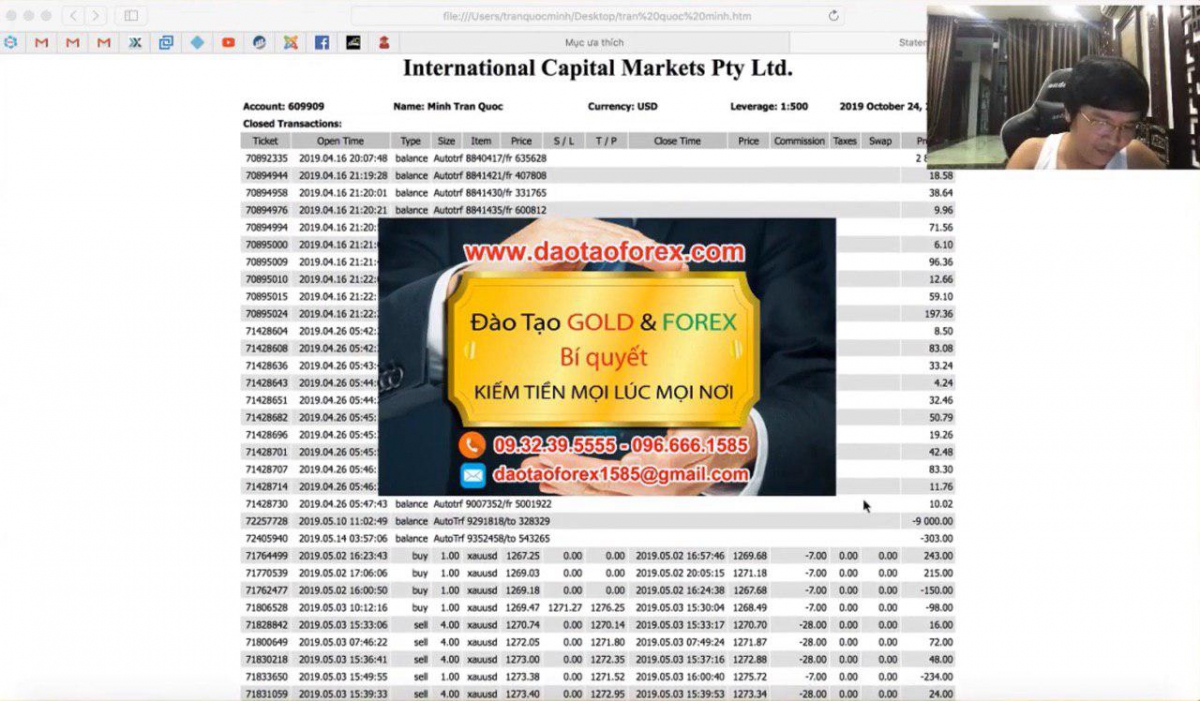Open the middle Gmail bookmark
Viewport: 1200px width, 701px height.
[x=72, y=43]
